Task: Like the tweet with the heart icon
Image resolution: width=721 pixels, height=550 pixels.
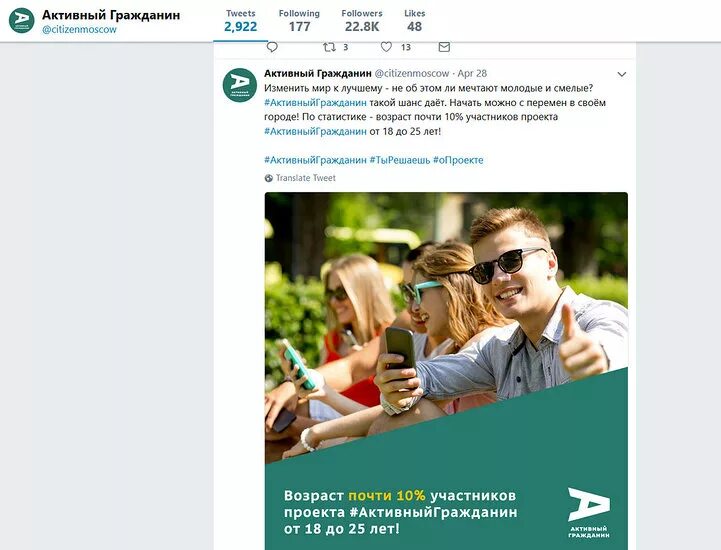Action: point(386,47)
